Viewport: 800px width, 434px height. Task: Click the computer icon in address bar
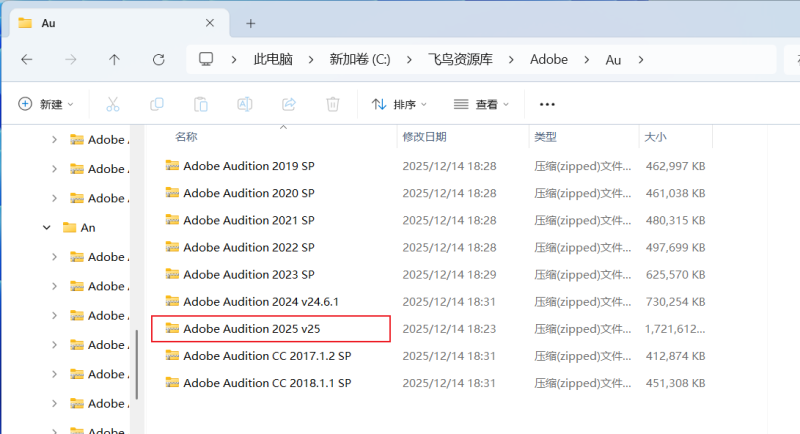click(x=206, y=59)
